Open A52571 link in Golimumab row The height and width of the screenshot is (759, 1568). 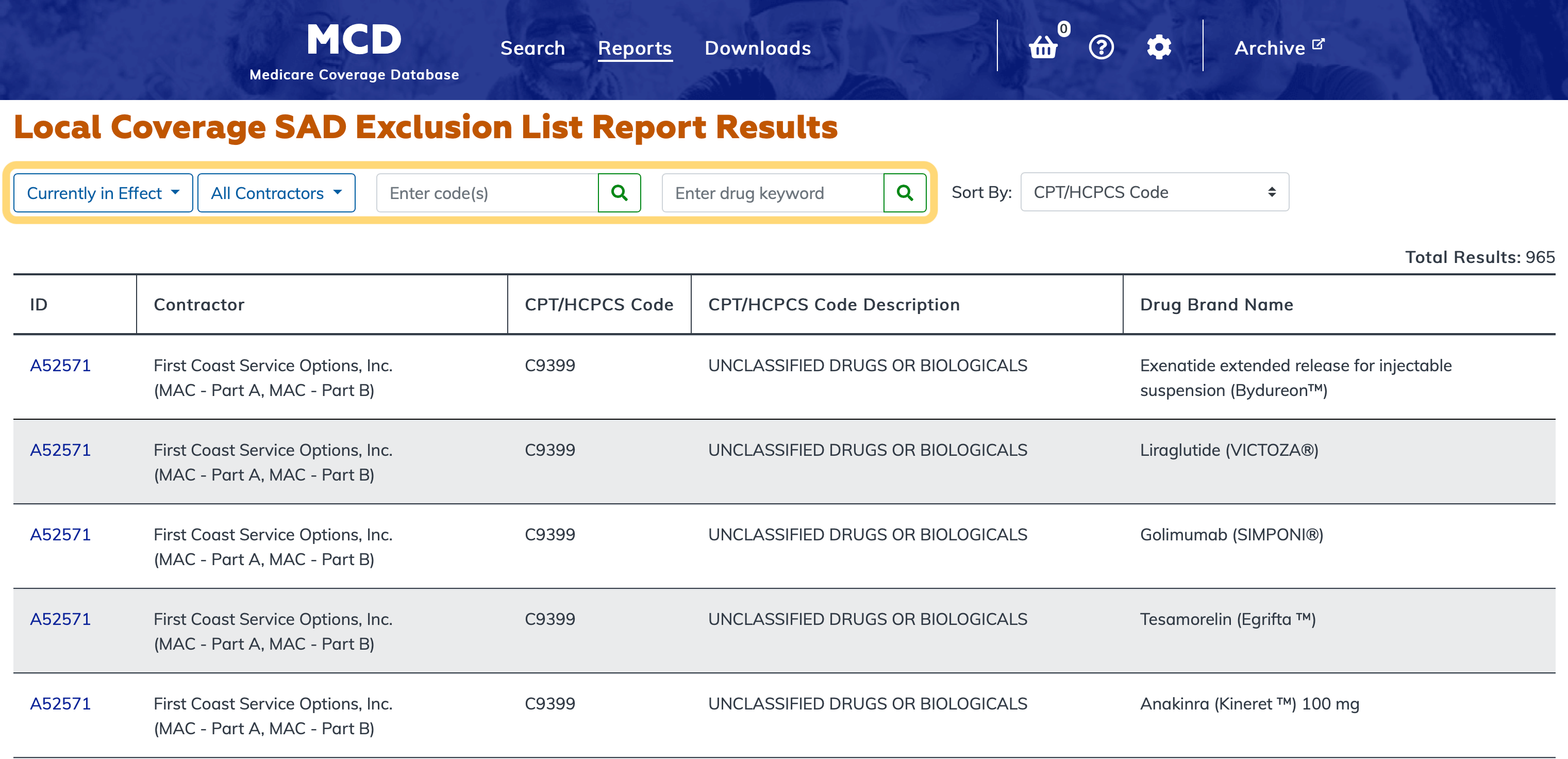click(60, 534)
